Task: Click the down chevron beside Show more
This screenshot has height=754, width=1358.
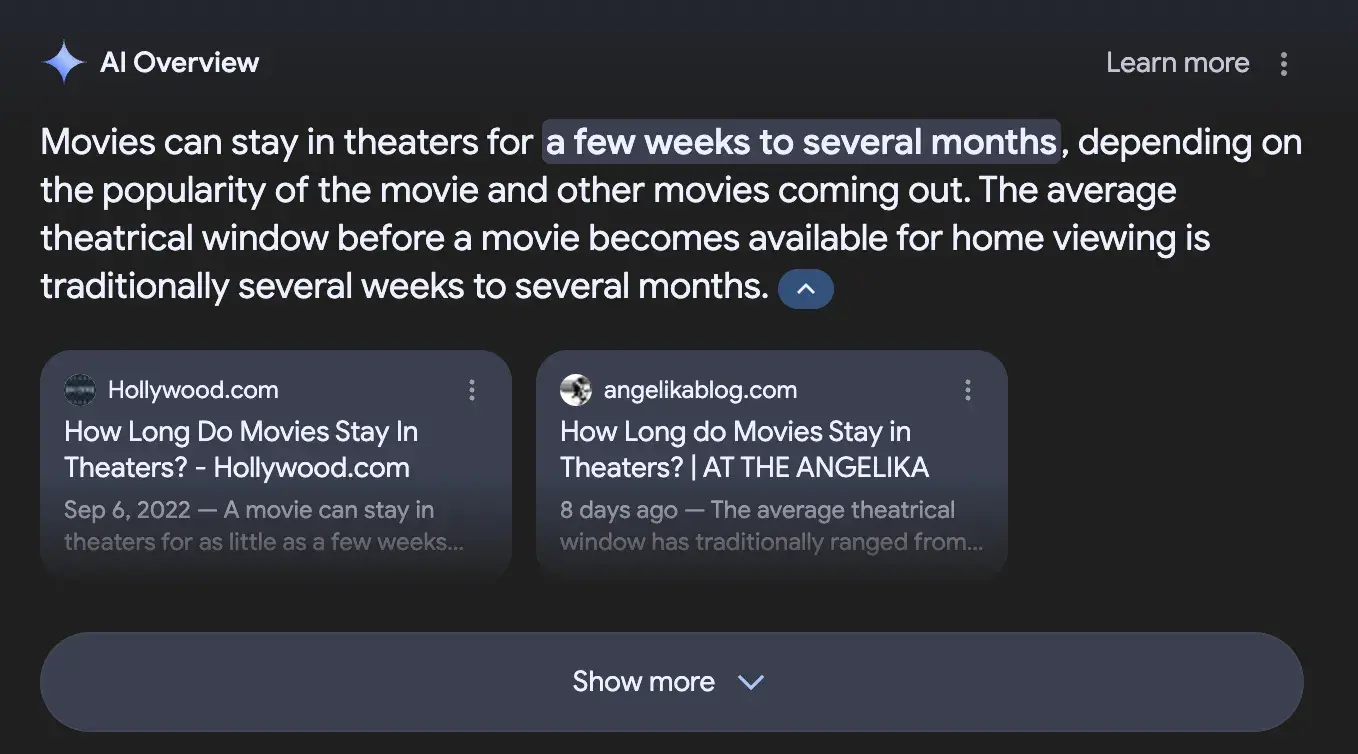Action: tap(750, 682)
